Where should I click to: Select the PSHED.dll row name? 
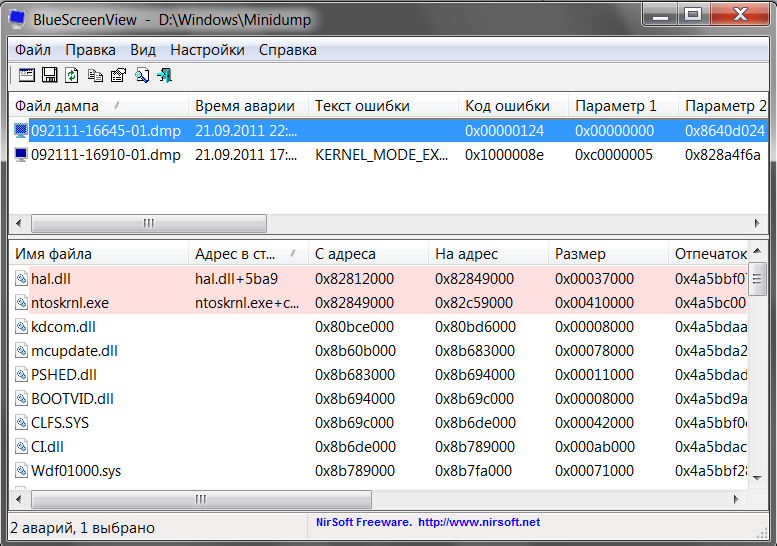click(x=63, y=375)
